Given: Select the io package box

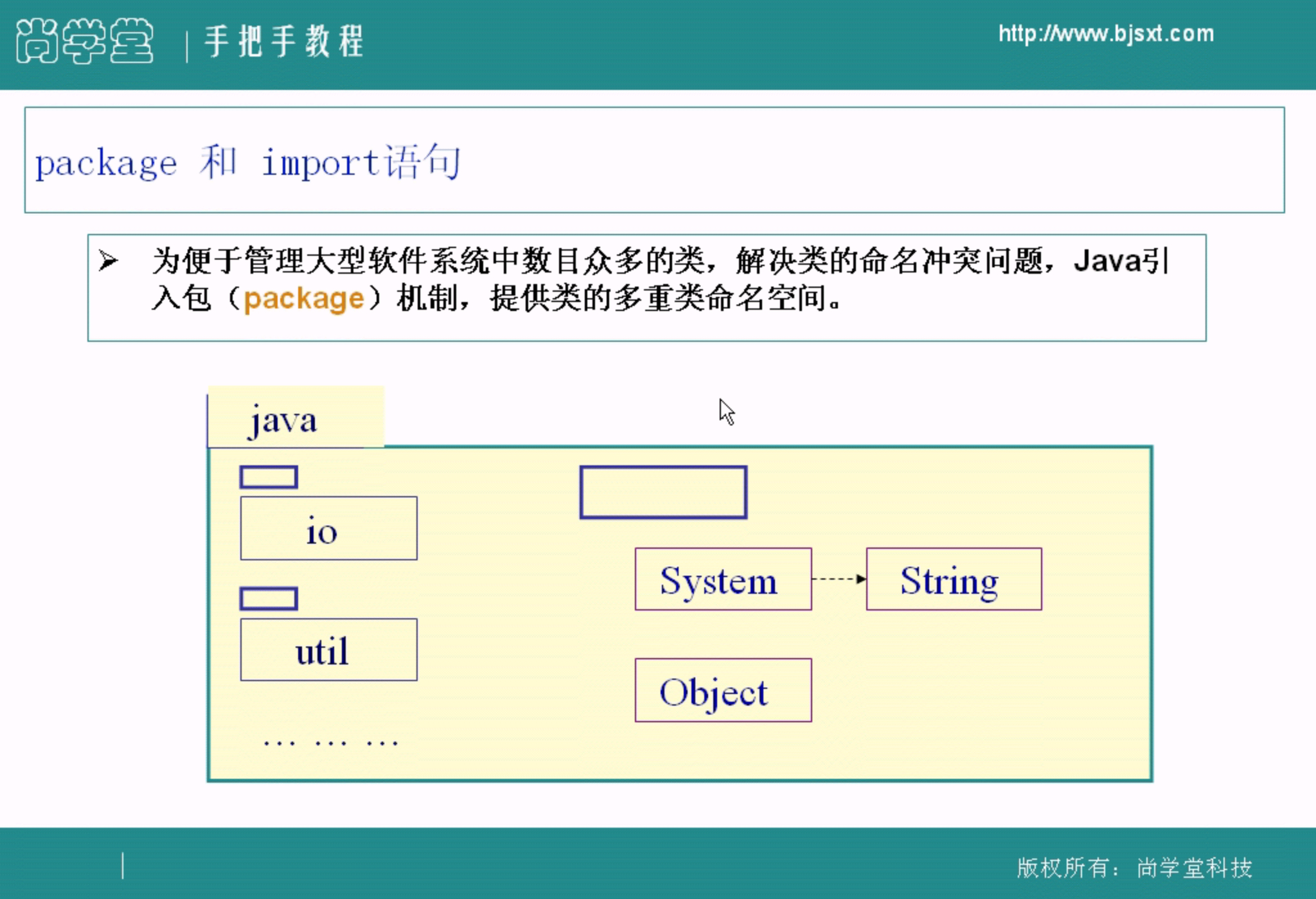Looking at the screenshot, I should [x=328, y=529].
